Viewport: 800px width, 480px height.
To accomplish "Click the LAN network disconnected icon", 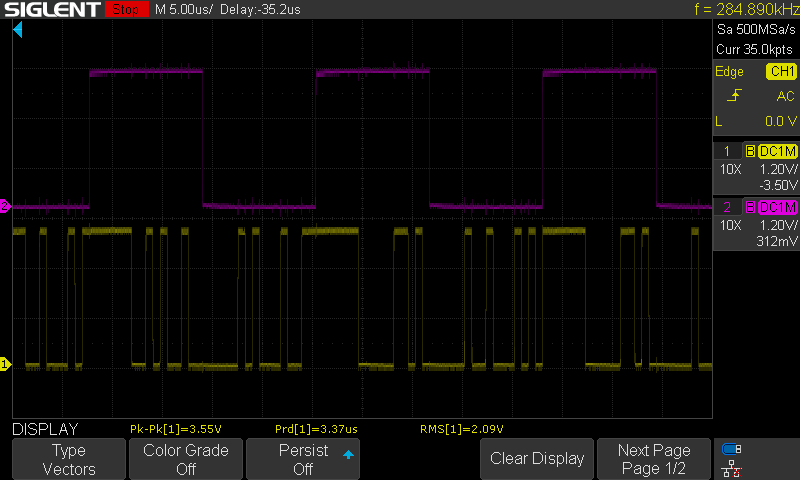I will 732,469.
